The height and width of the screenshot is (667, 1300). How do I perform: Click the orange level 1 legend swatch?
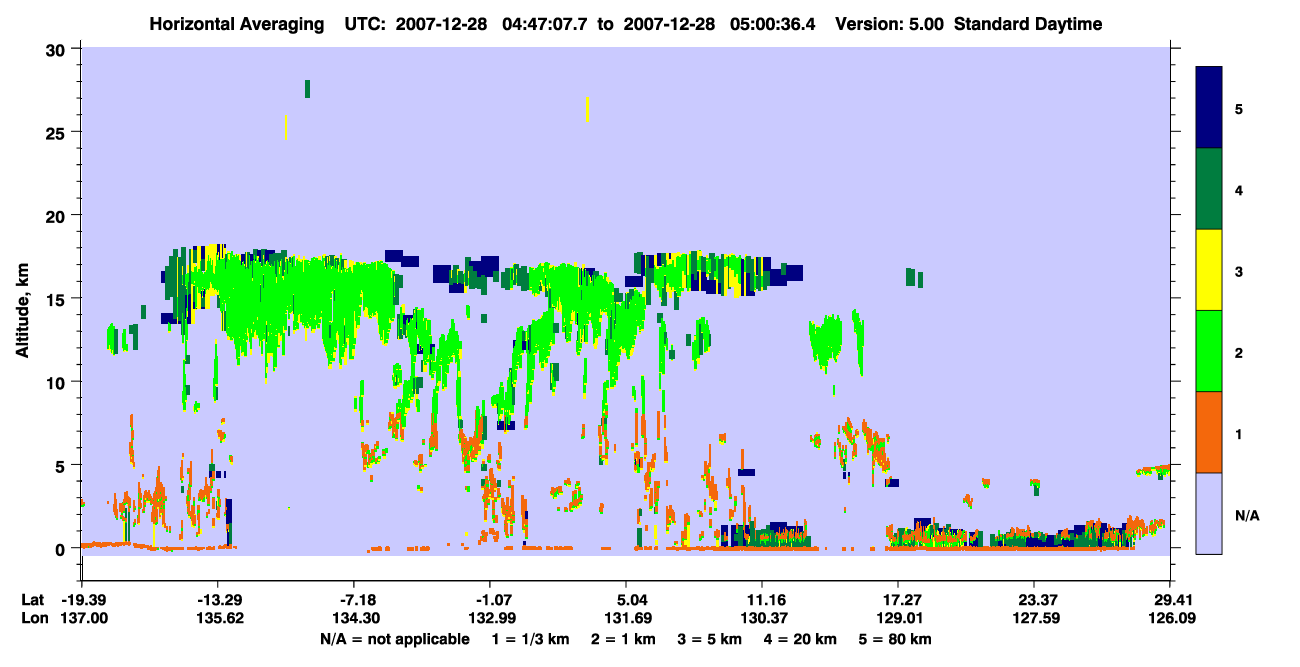(x=1209, y=432)
